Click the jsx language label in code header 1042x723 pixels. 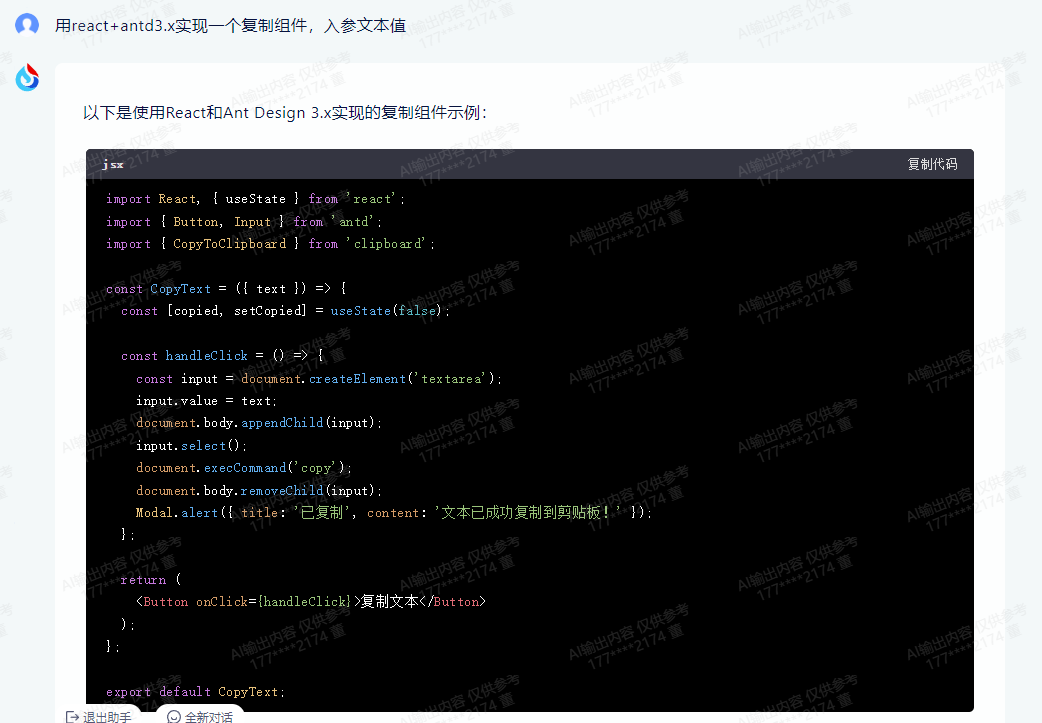pos(113,164)
